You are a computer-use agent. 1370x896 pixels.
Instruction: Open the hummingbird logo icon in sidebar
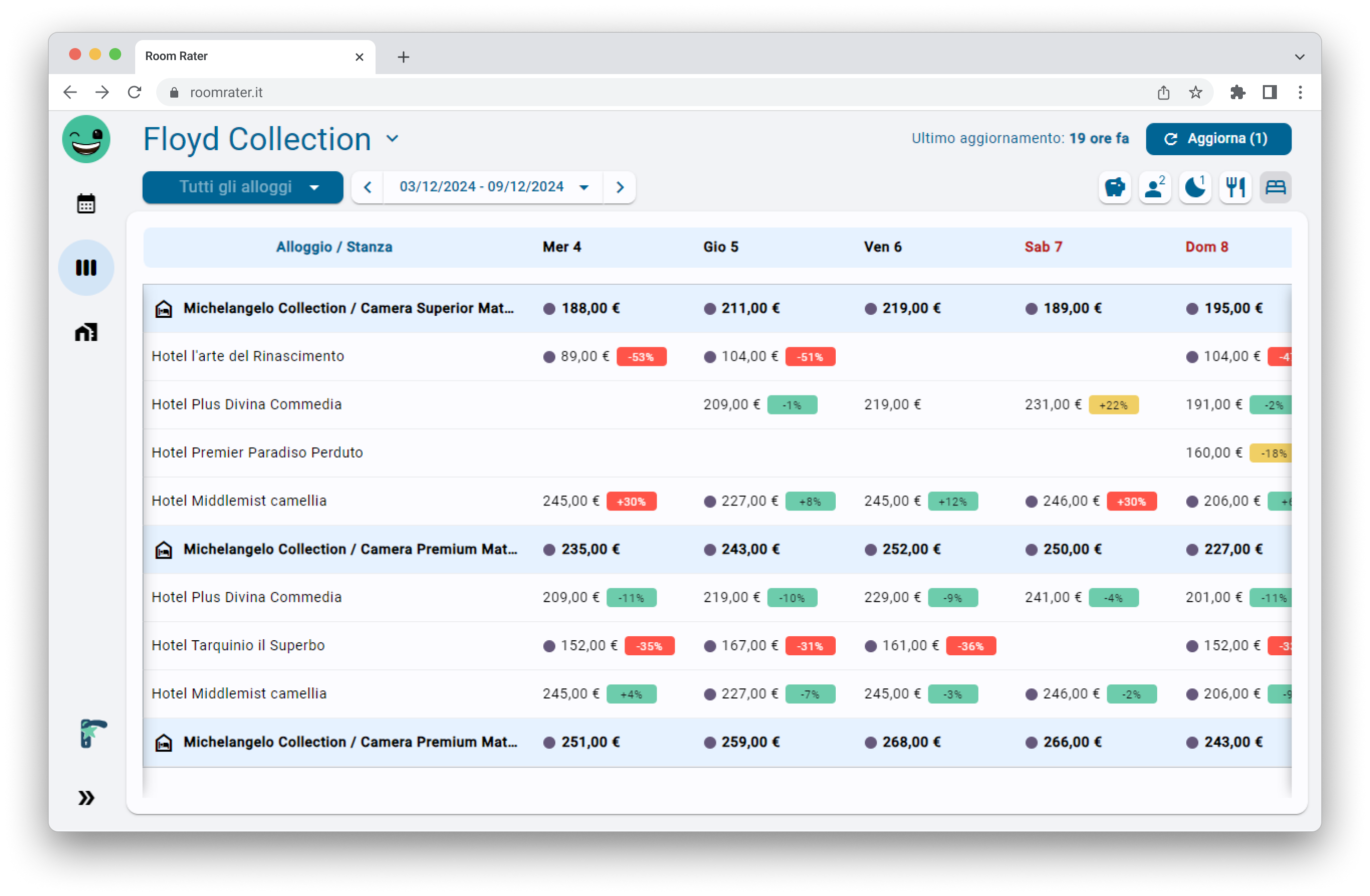point(93,734)
